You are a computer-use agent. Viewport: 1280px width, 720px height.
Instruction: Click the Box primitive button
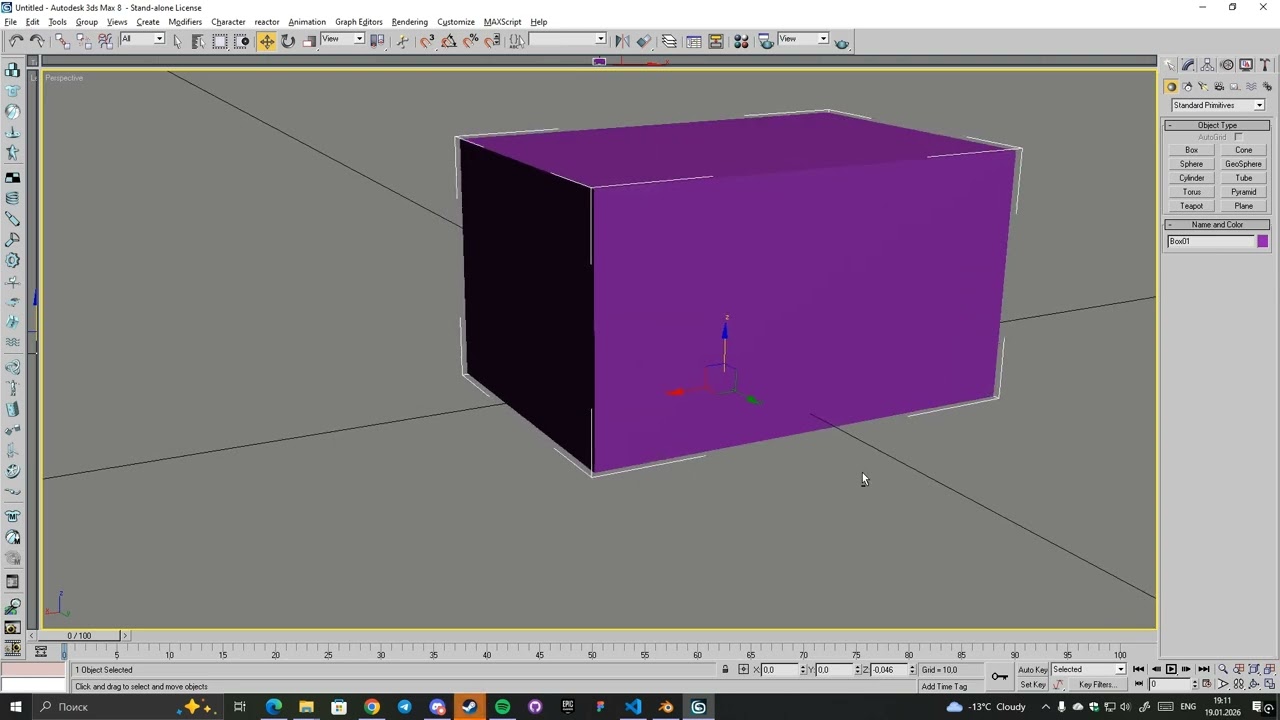point(1191,150)
